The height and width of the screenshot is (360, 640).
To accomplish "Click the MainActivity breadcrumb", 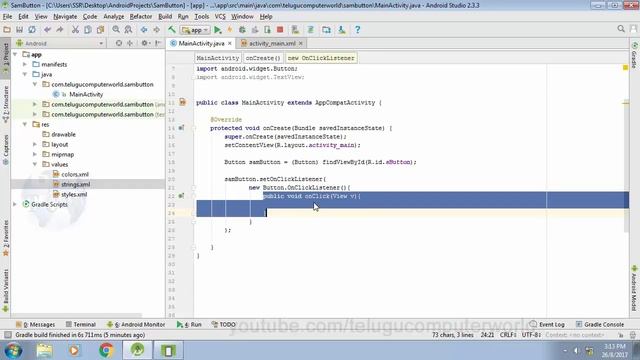I will pyautogui.click(x=218, y=58).
